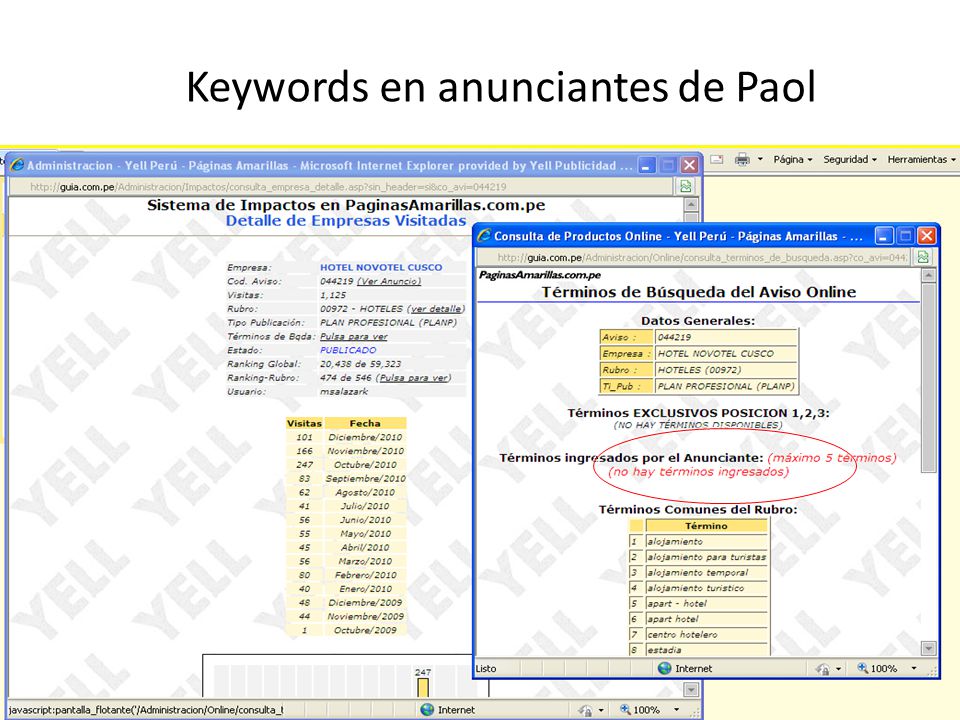Image resolution: width=960 pixels, height=720 pixels.
Task: Select the term 'centro hotelero'
Action: pyautogui.click(x=707, y=634)
